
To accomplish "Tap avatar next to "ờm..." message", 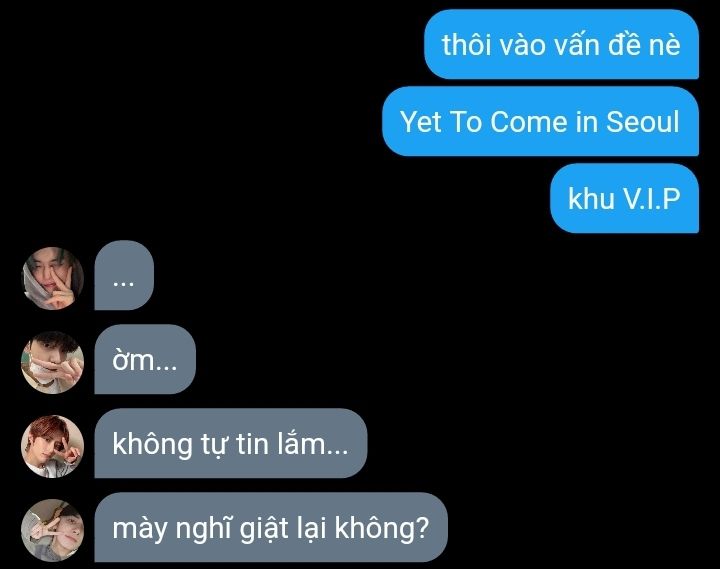I will (x=53, y=362).
